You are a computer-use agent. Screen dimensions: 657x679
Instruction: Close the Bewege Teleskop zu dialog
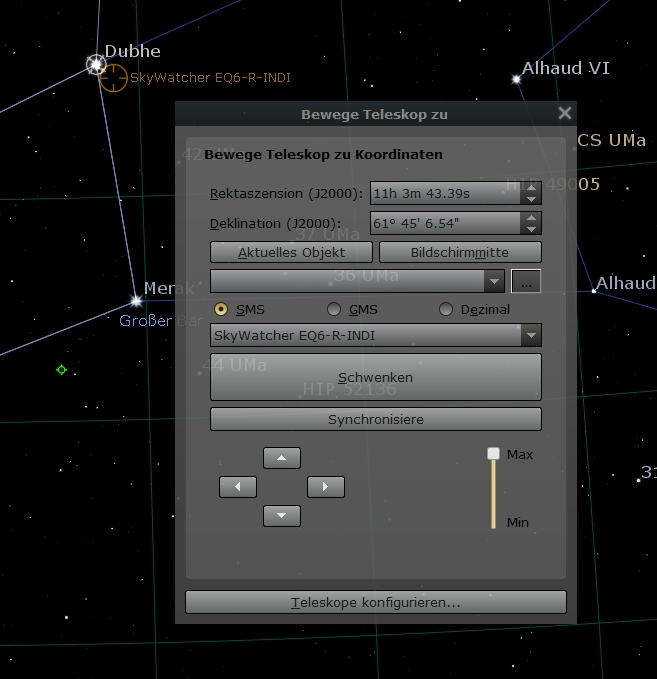pyautogui.click(x=565, y=113)
